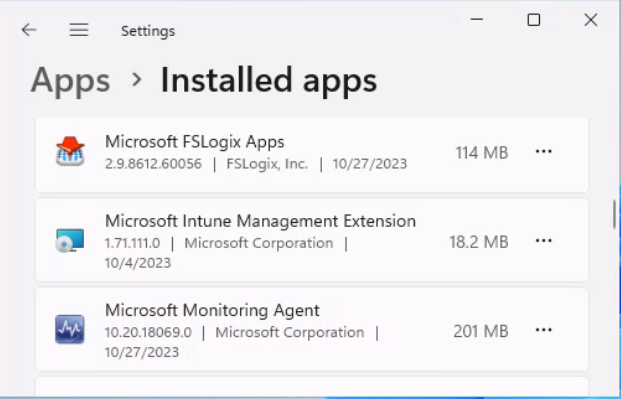Maximize the Settings window
Screen dimensions: 621x399
[533, 19]
